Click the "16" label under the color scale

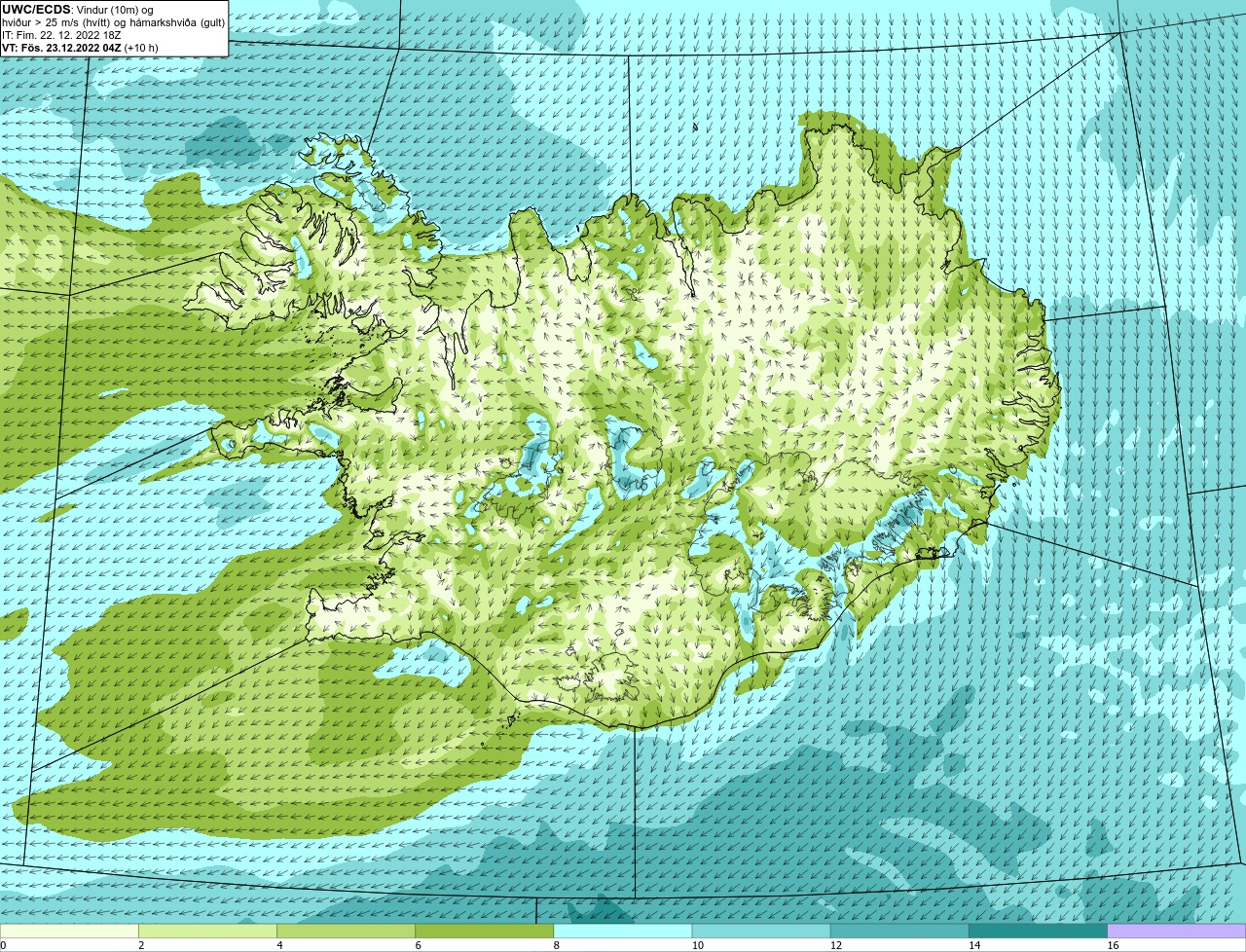coord(1113,945)
